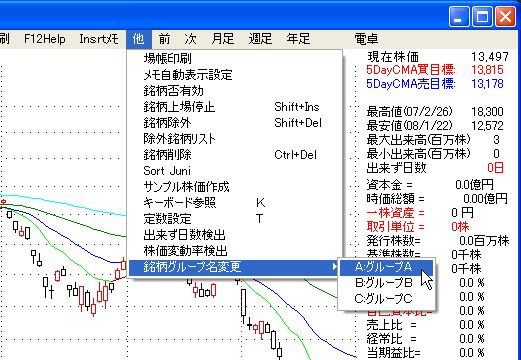
Task: Choose 銘柄削除 menu entry
Action: point(235,155)
